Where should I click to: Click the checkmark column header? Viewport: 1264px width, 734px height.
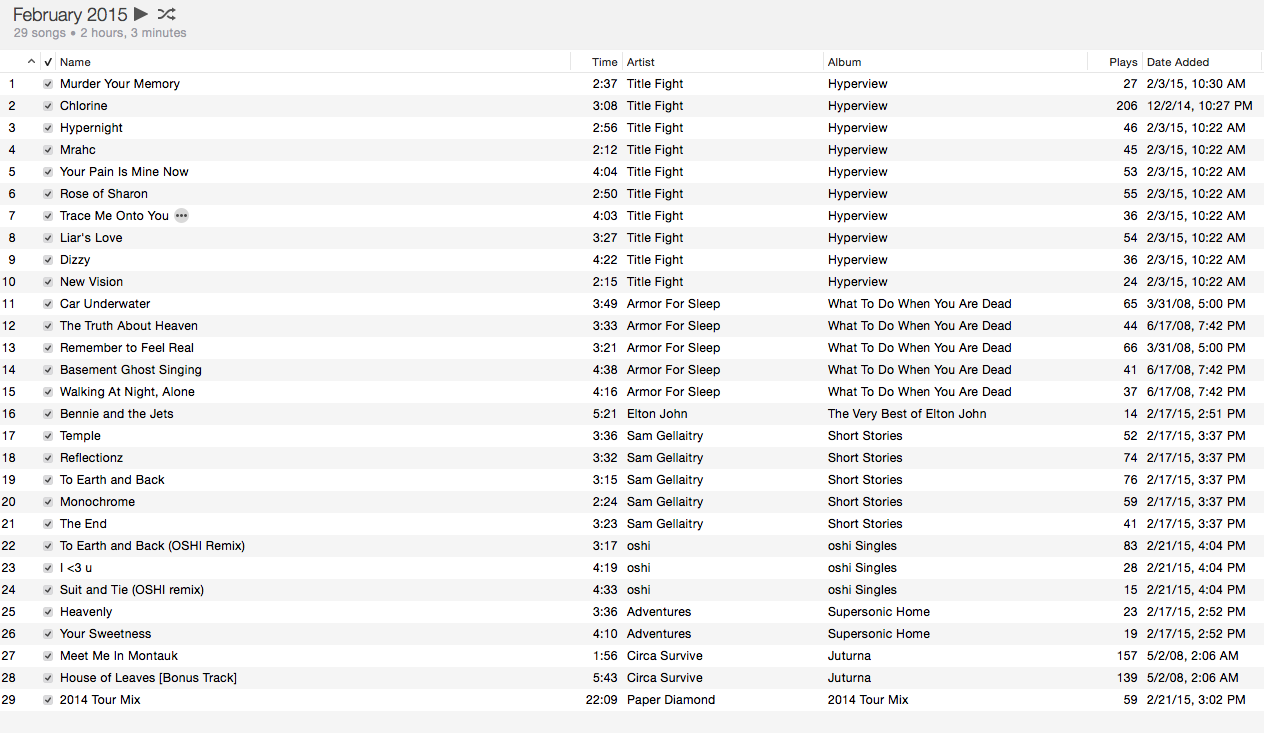click(x=48, y=62)
